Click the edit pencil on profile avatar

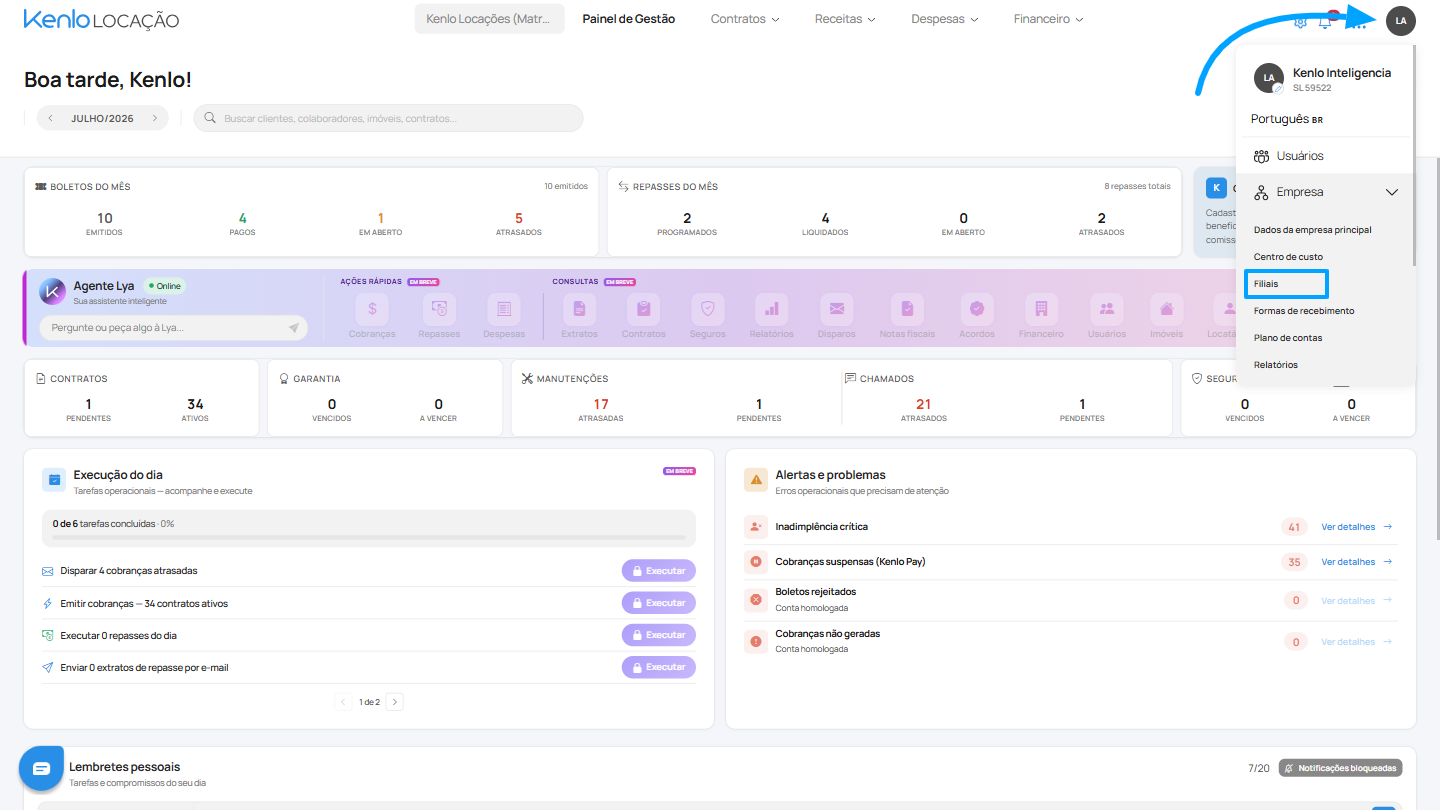1278,89
